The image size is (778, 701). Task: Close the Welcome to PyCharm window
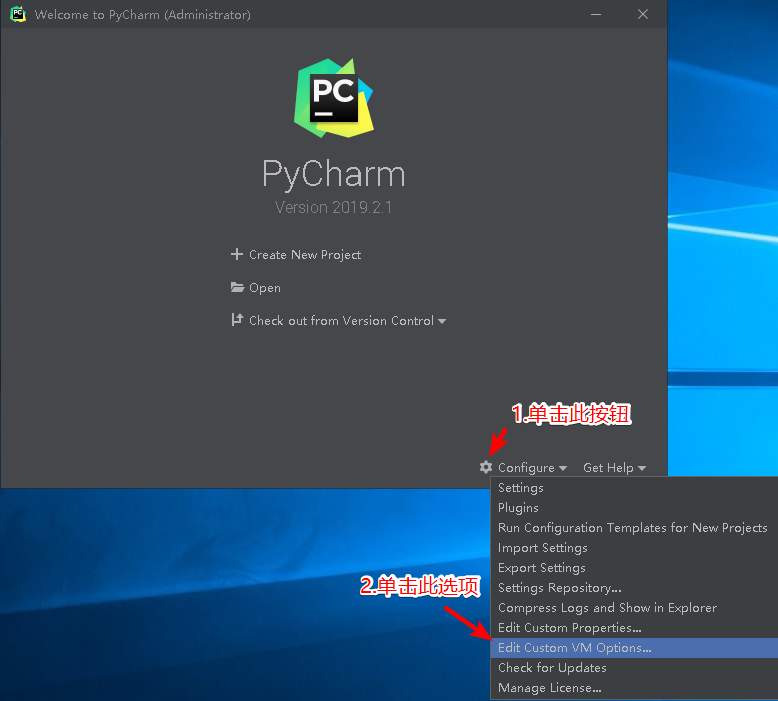pos(643,14)
